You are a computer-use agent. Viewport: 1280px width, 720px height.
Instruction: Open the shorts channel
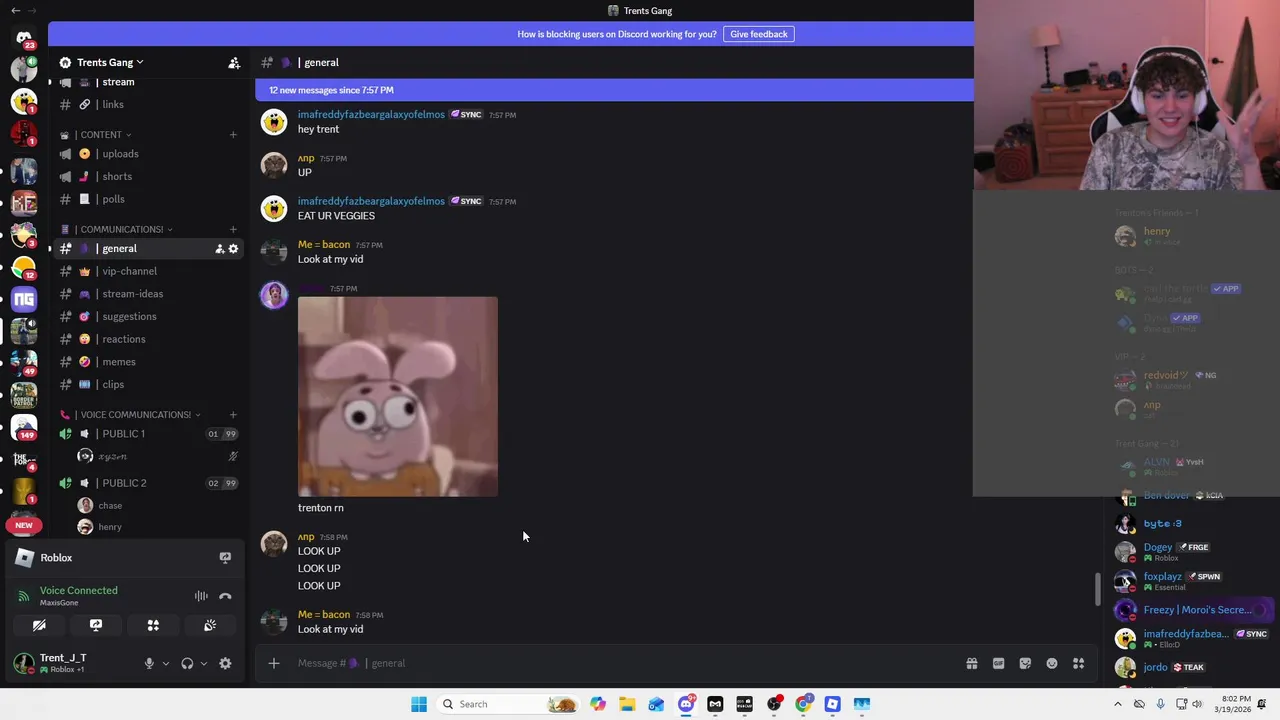click(x=150, y=176)
